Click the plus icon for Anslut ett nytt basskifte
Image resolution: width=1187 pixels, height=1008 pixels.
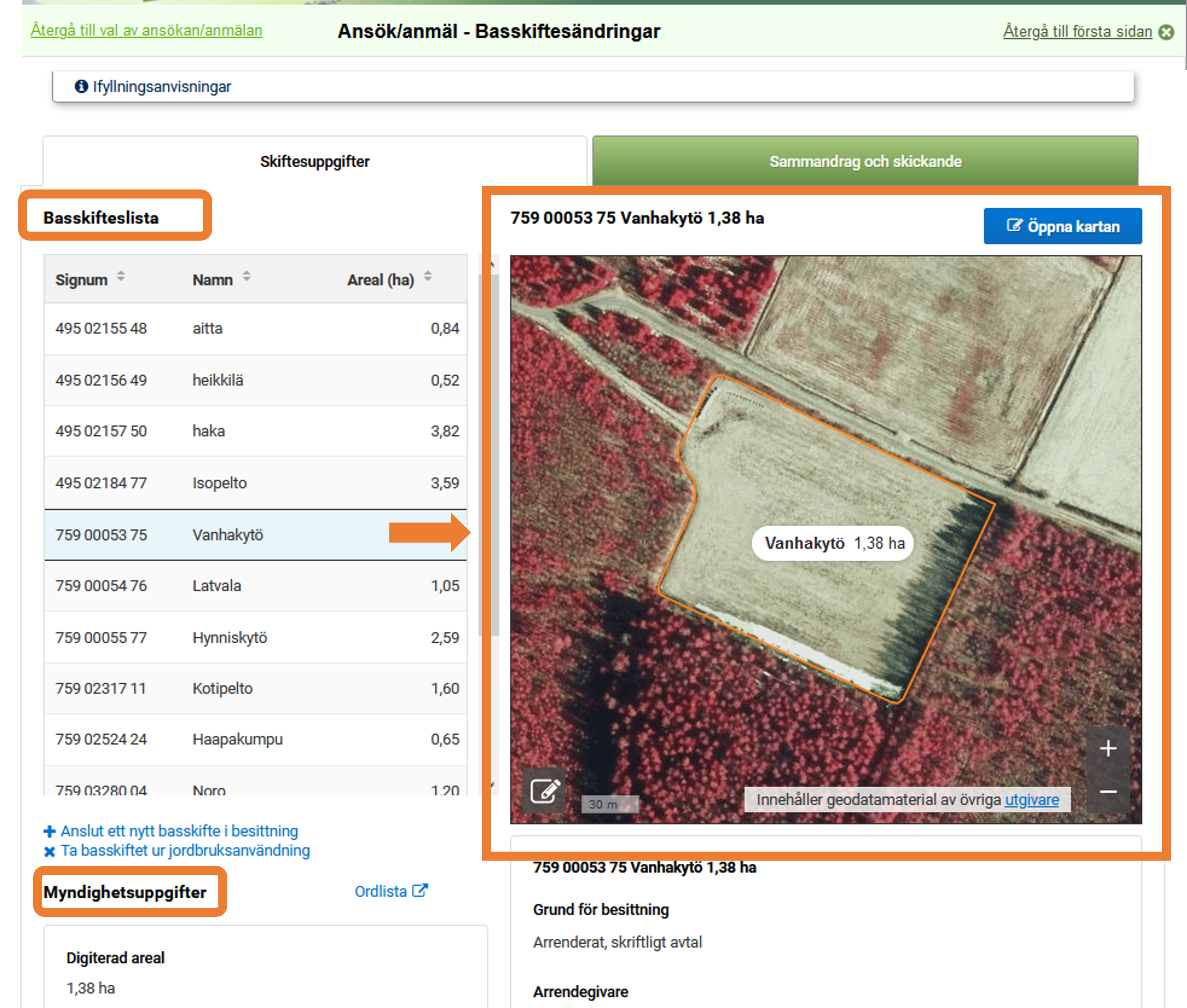coord(50,831)
